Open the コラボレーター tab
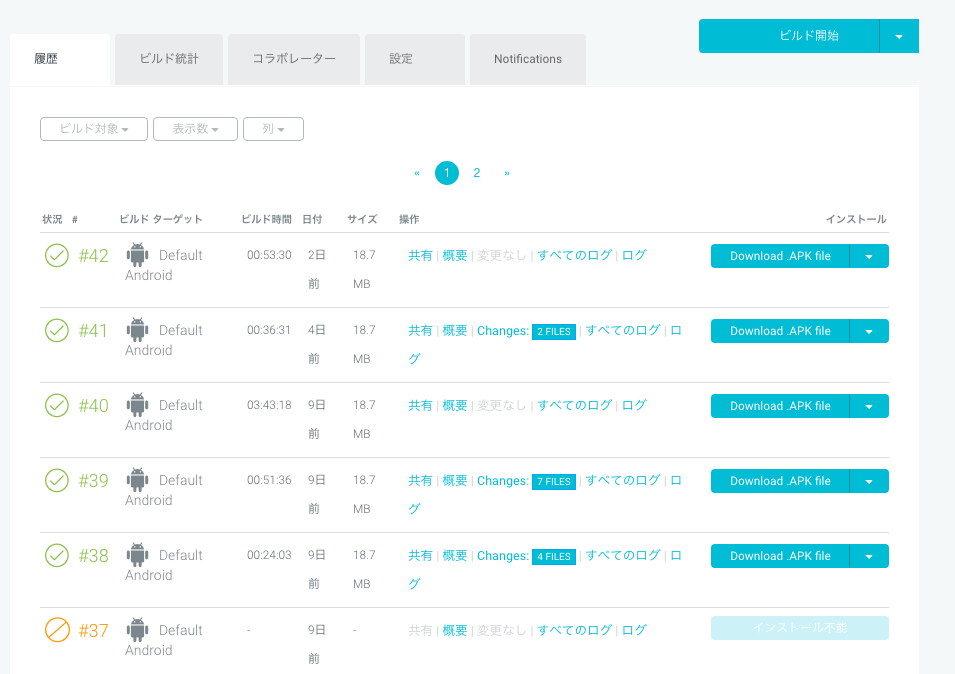The width and height of the screenshot is (955, 674). (294, 59)
